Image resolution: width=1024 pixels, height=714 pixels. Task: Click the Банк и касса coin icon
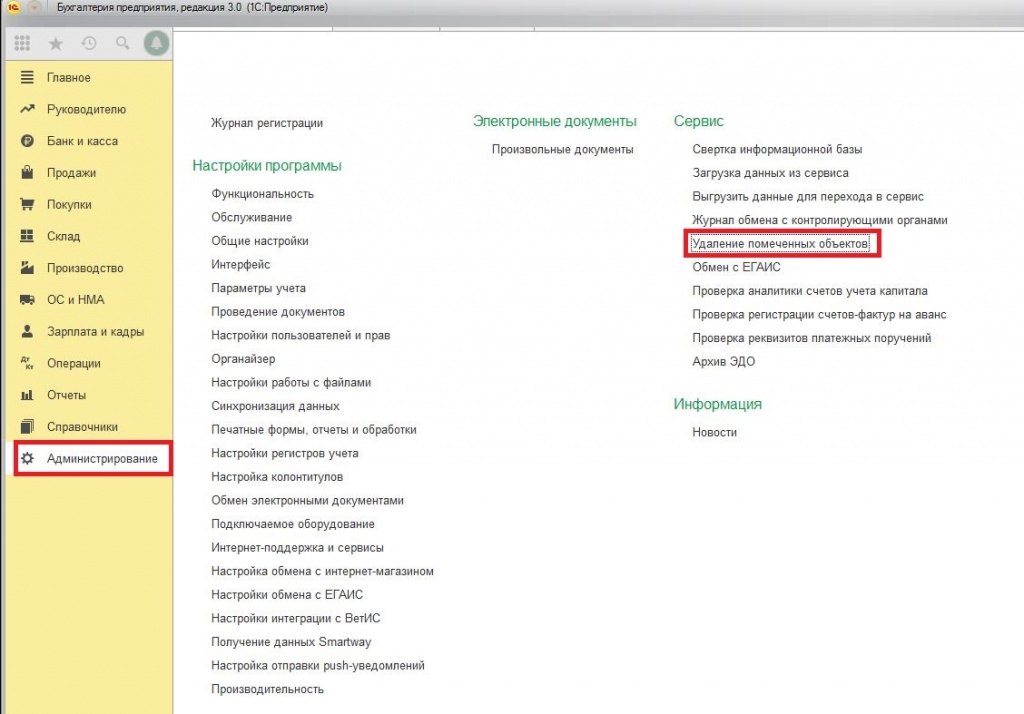tap(27, 140)
